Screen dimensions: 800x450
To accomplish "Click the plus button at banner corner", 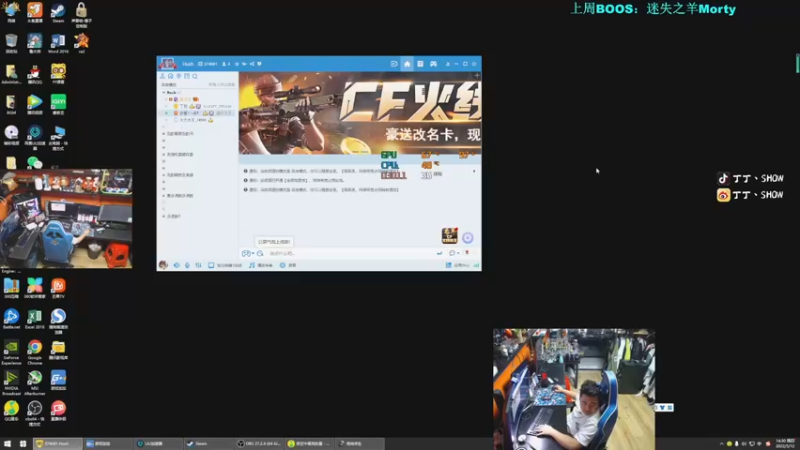I will click(x=477, y=76).
